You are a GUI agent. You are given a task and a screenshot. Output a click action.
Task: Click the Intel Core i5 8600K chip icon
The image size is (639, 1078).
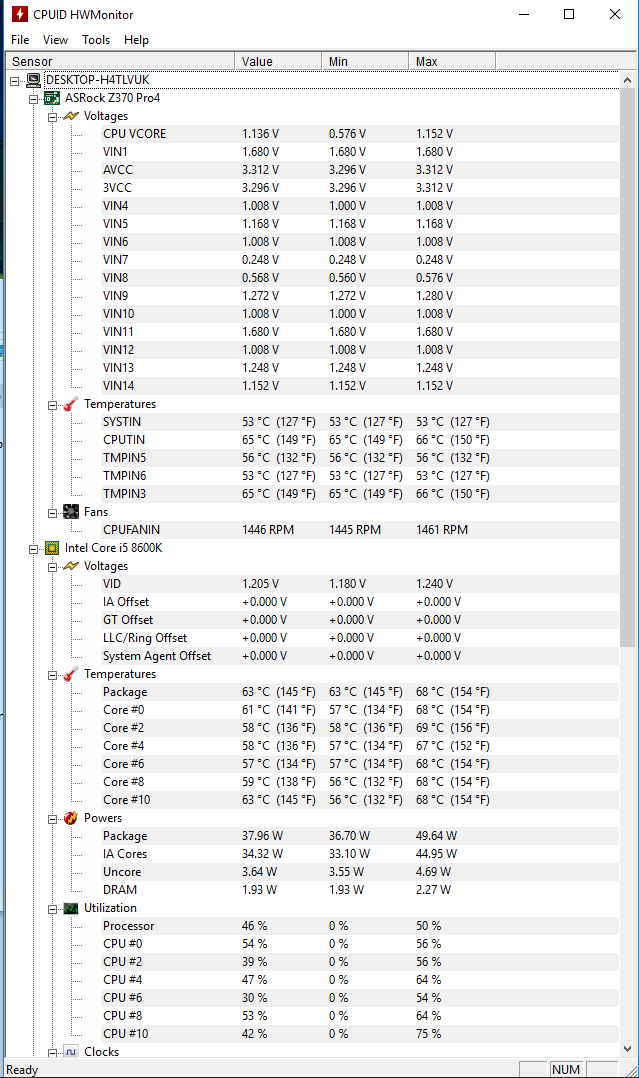tap(52, 548)
